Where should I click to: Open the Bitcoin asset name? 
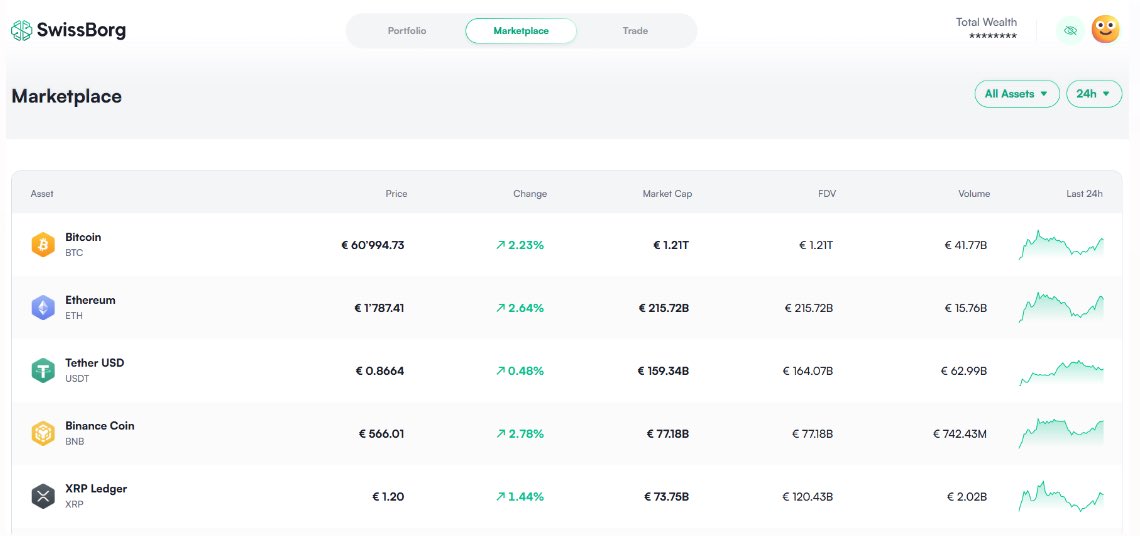83,237
